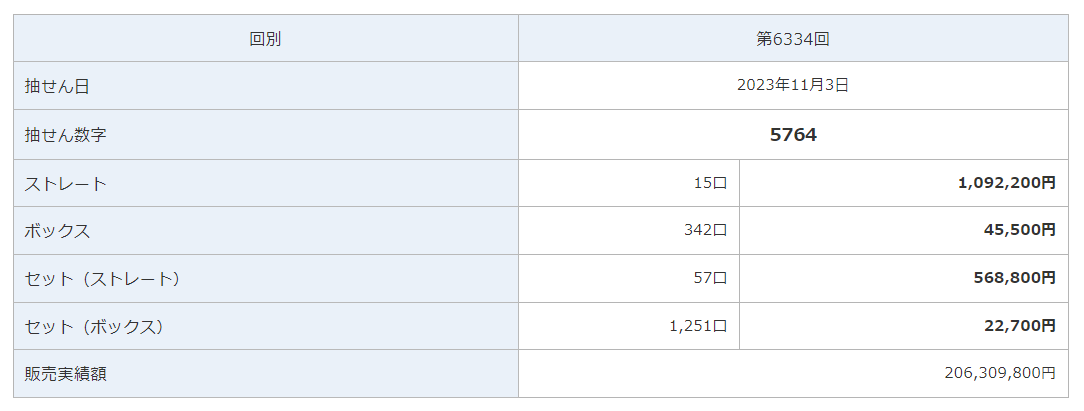Image resolution: width=1084 pixels, height=411 pixels.
Task: Click the 回別 header cell
Action: pyautogui.click(x=265, y=39)
